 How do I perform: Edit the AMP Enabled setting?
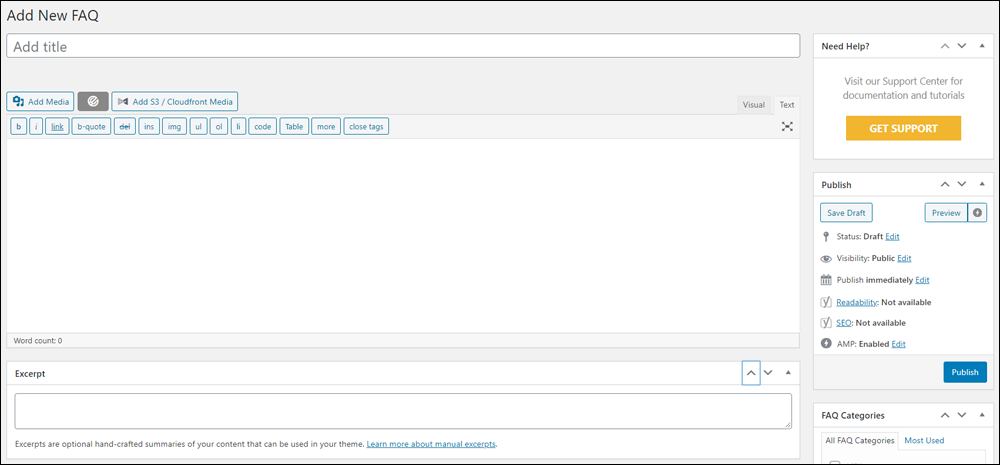[x=899, y=344]
